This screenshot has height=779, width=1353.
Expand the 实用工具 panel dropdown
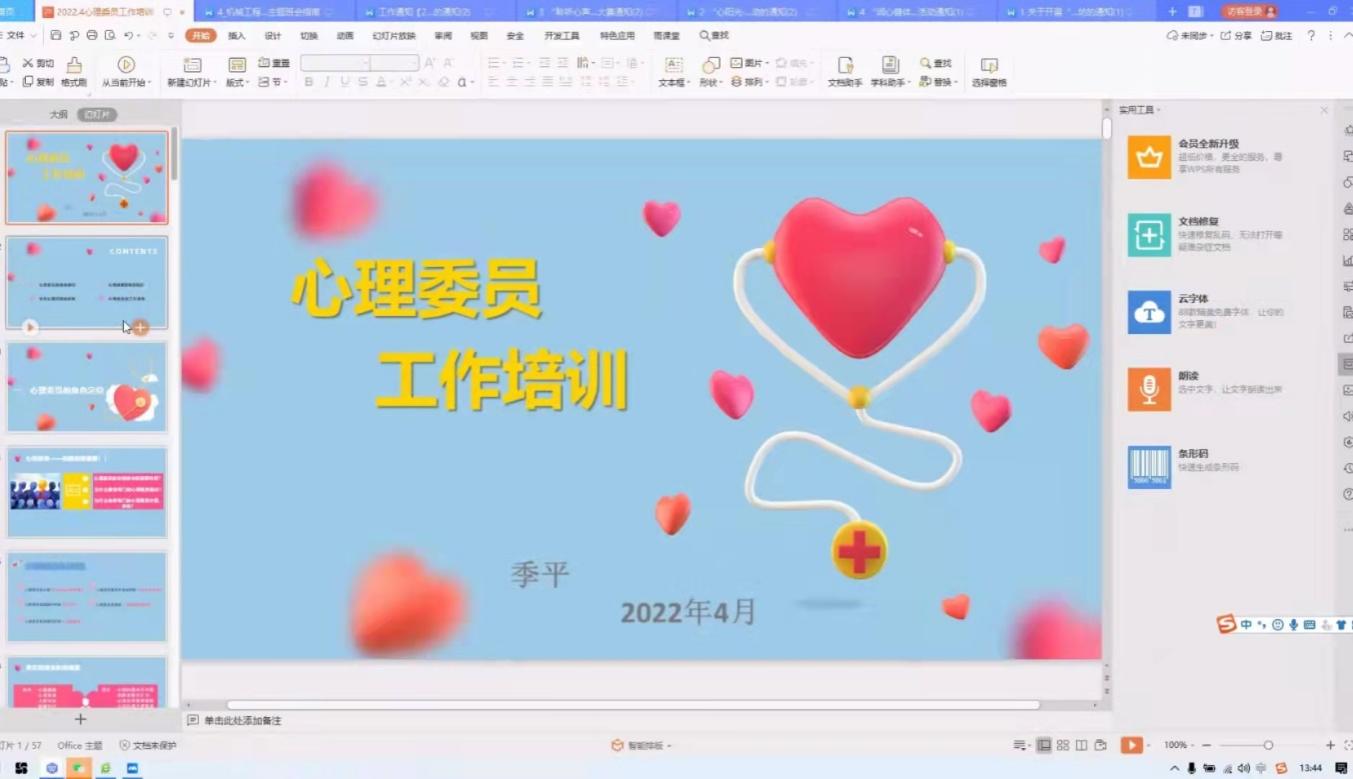click(1140, 110)
